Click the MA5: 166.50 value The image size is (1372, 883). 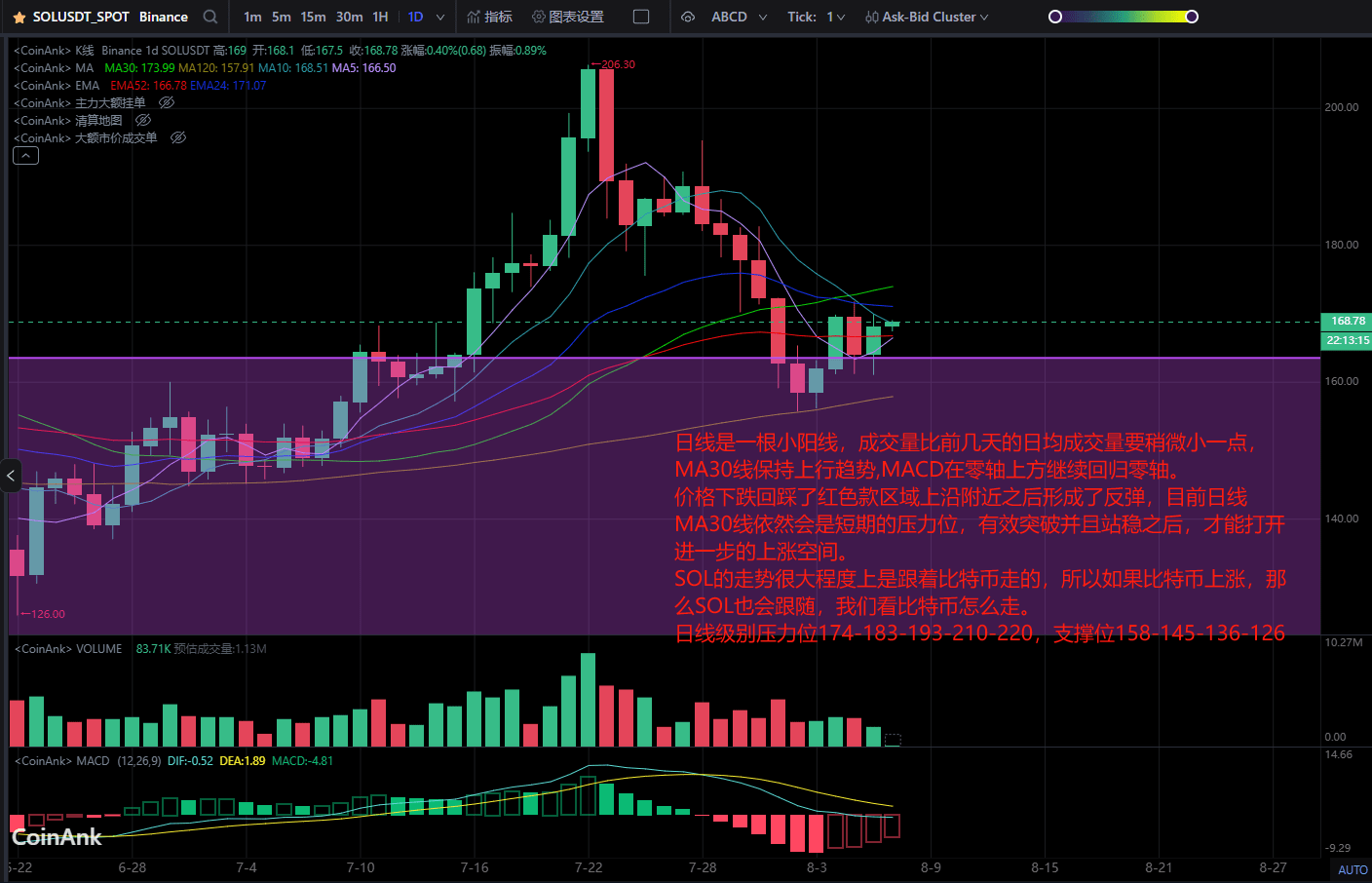coord(363,68)
